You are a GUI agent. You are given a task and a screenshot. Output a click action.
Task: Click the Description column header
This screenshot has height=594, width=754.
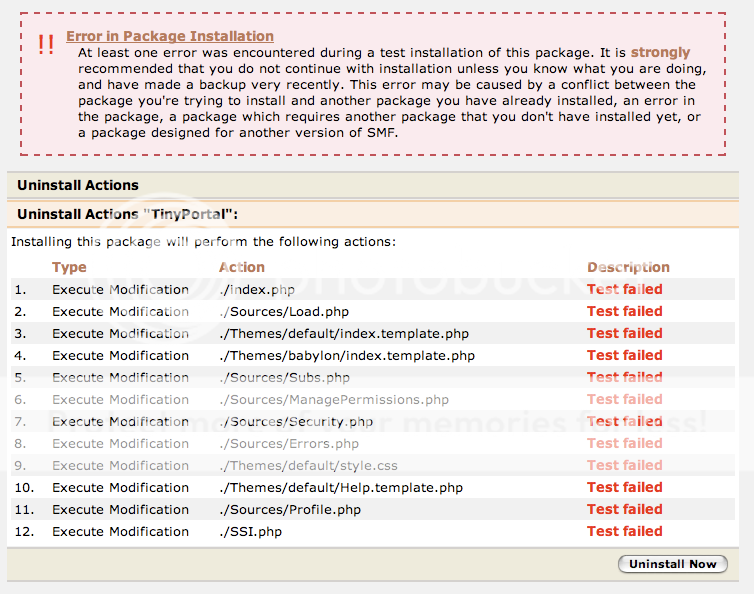click(628, 267)
